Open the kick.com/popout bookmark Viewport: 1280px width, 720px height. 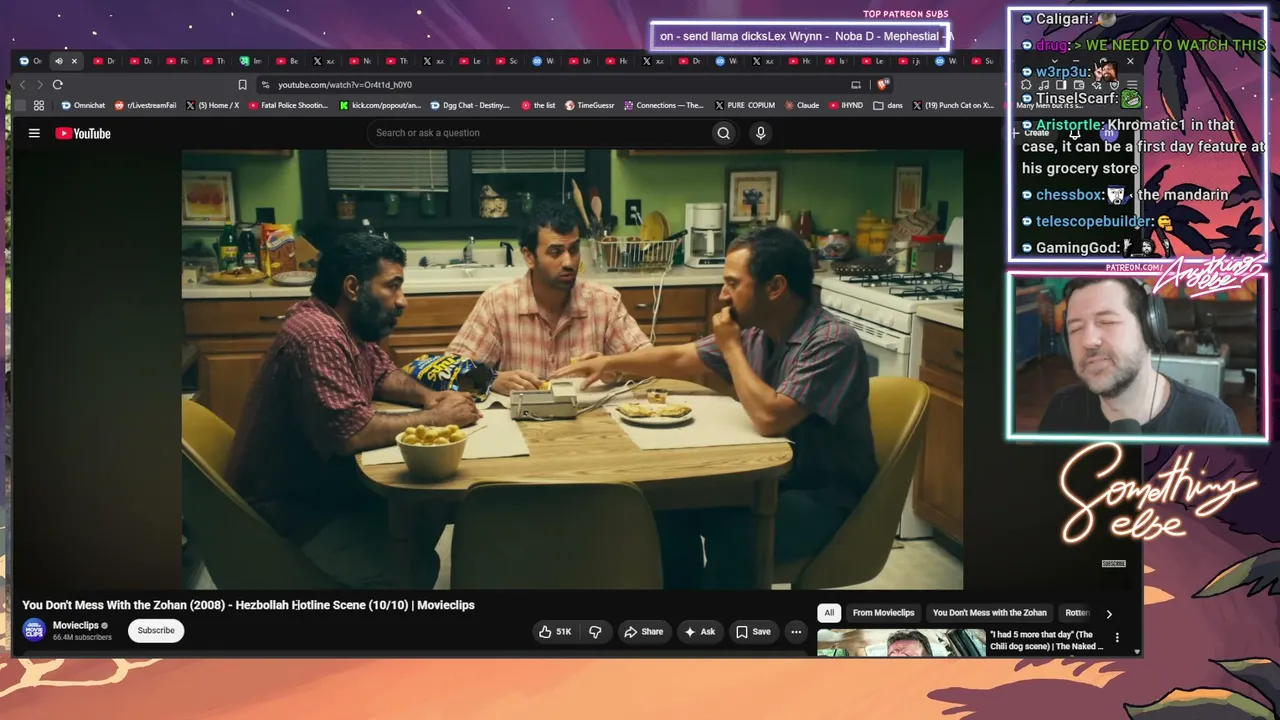381,105
